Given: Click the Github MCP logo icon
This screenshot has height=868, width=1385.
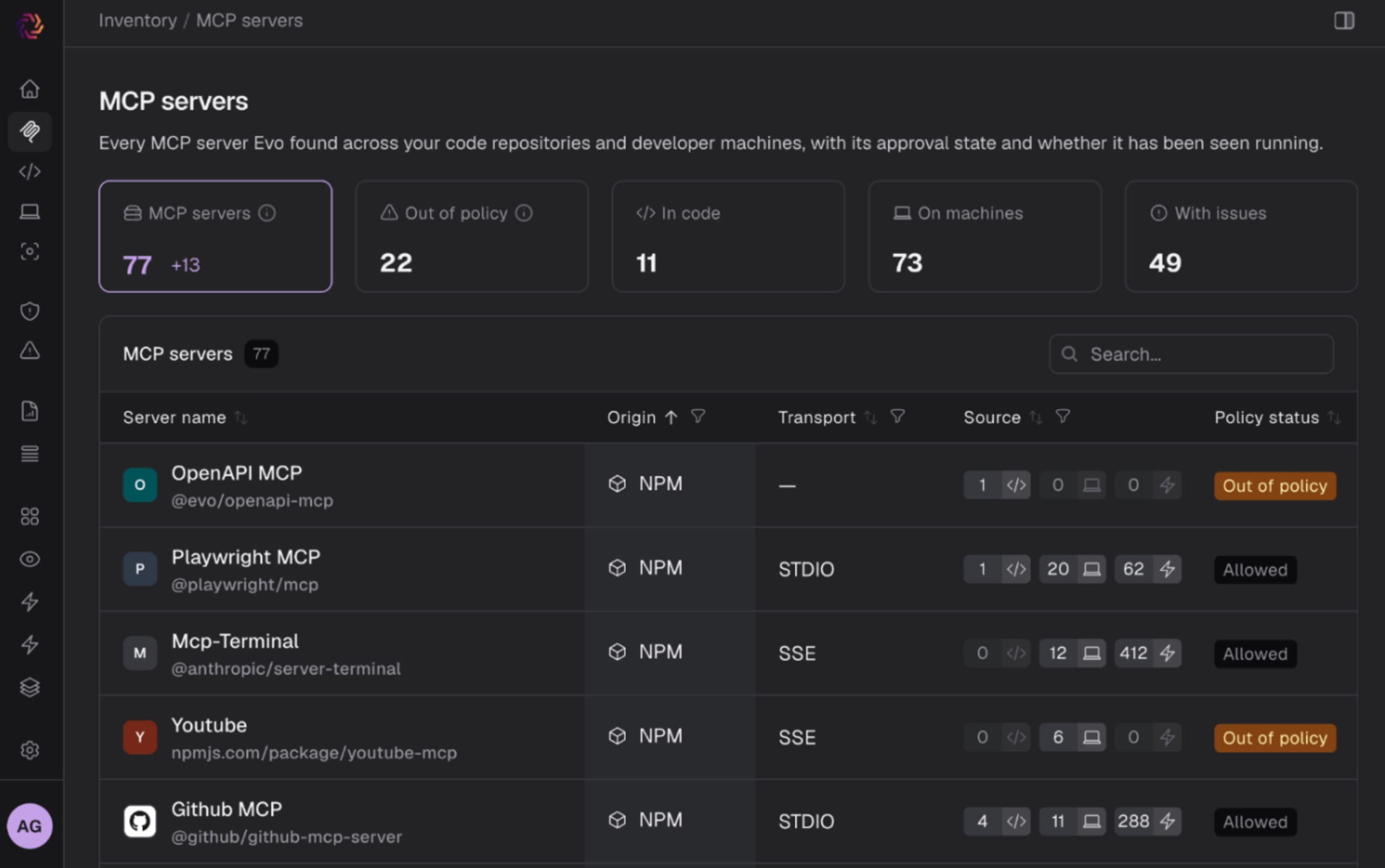Looking at the screenshot, I should pyautogui.click(x=140, y=821).
